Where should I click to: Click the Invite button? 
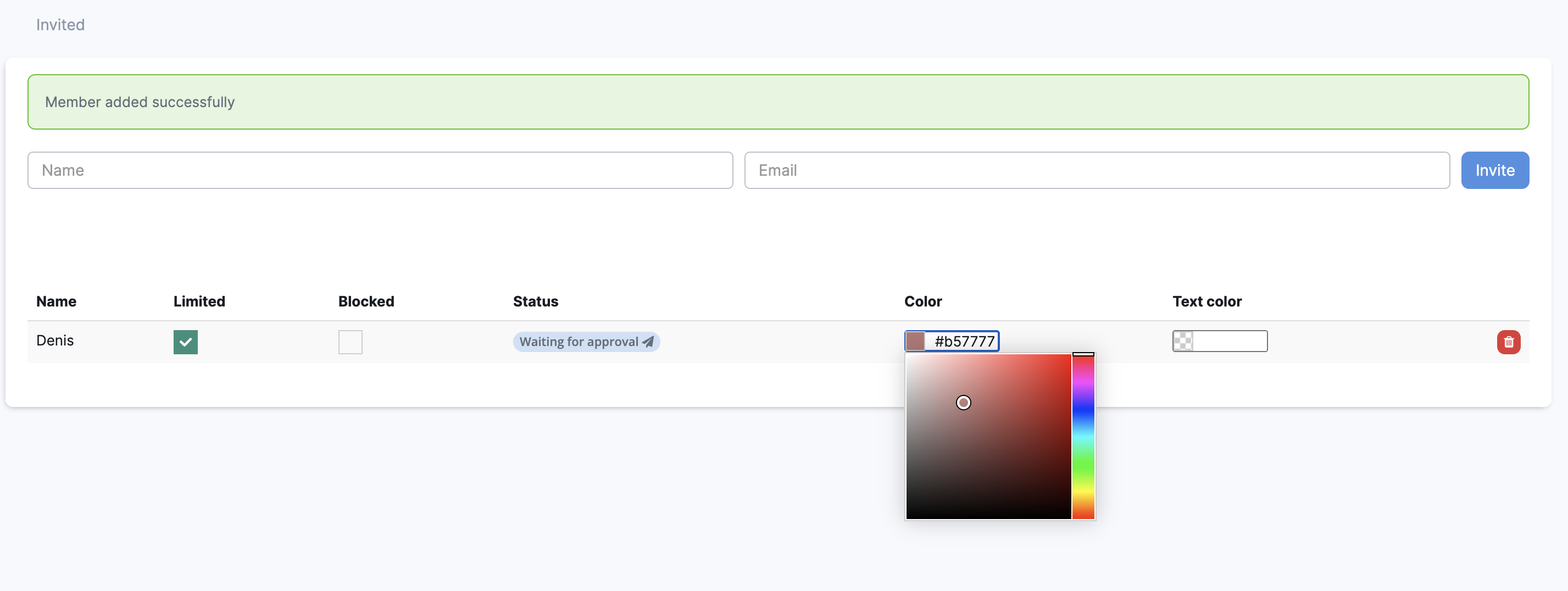tap(1494, 170)
